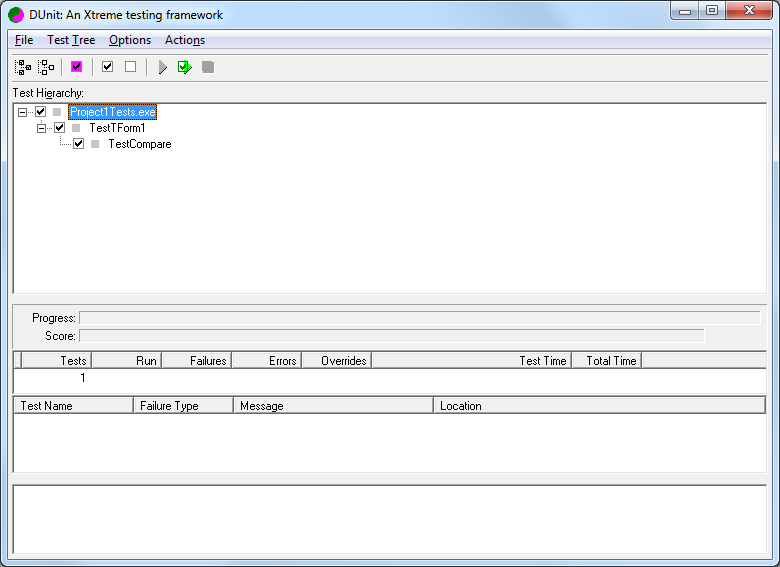
Task: Click the Progress bar
Action: (420, 318)
